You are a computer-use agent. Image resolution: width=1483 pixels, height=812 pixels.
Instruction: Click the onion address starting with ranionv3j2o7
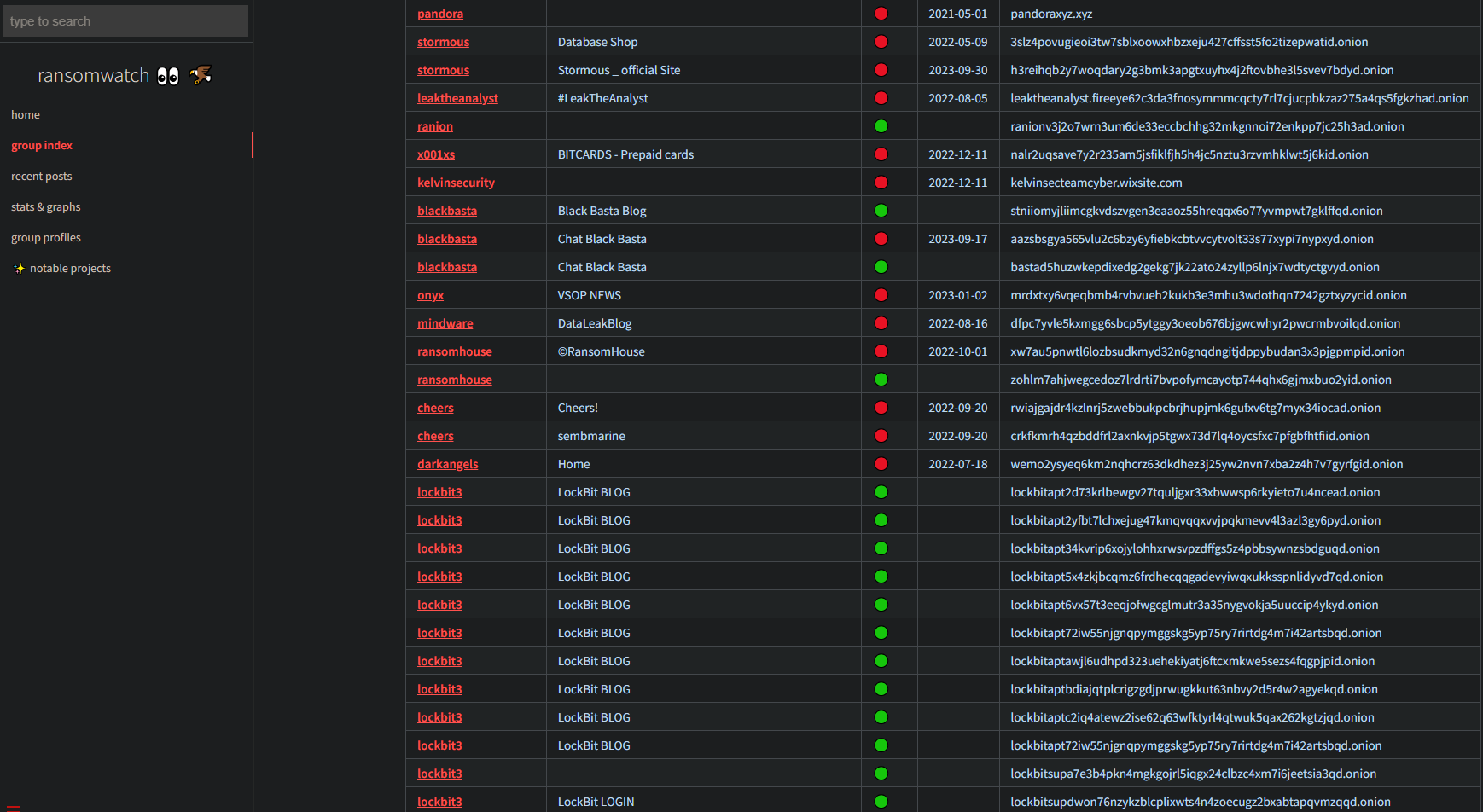coord(1207,126)
